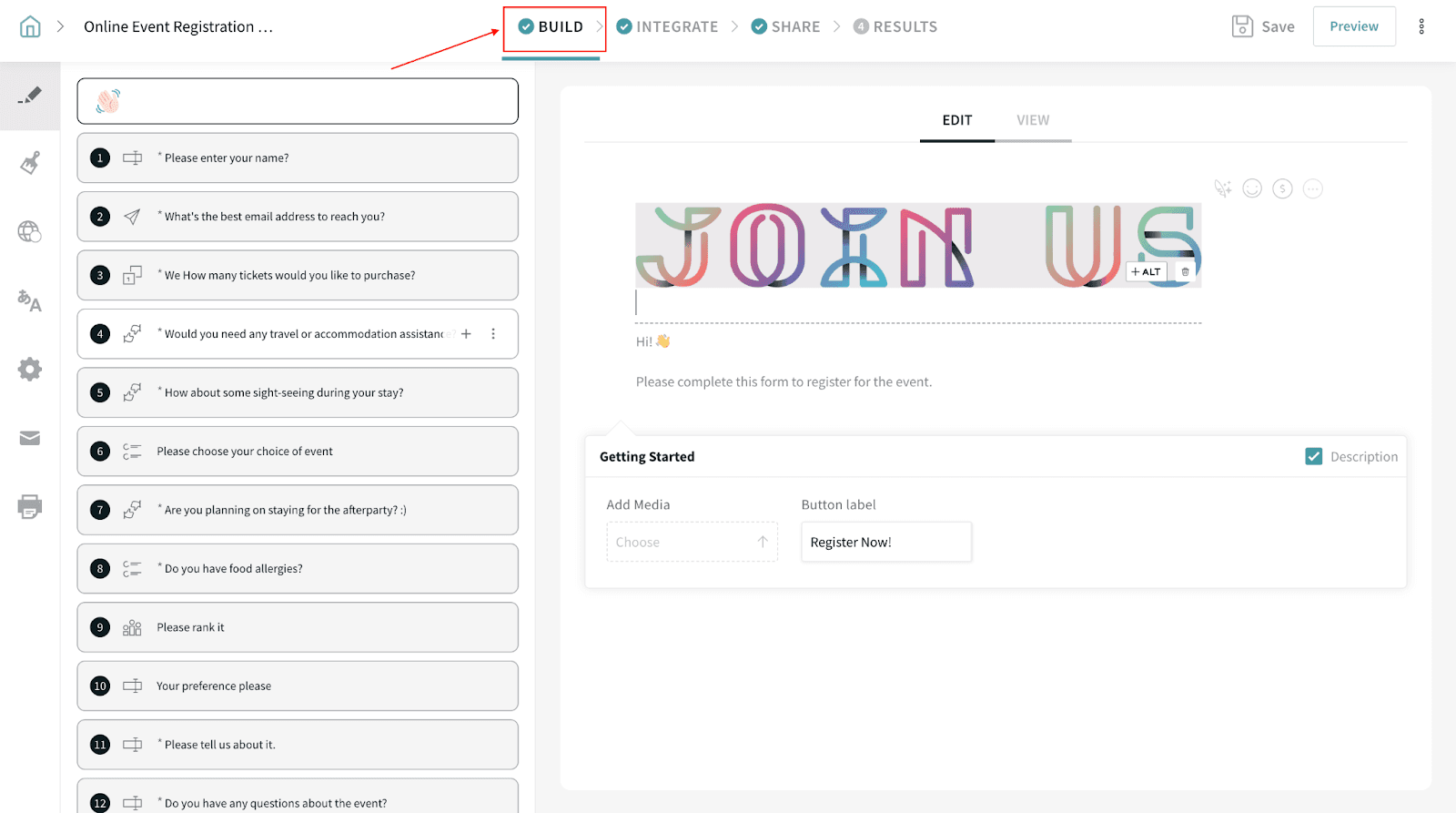Open the Add Media Choose selector
The width and height of the screenshot is (1456, 813).
[692, 542]
